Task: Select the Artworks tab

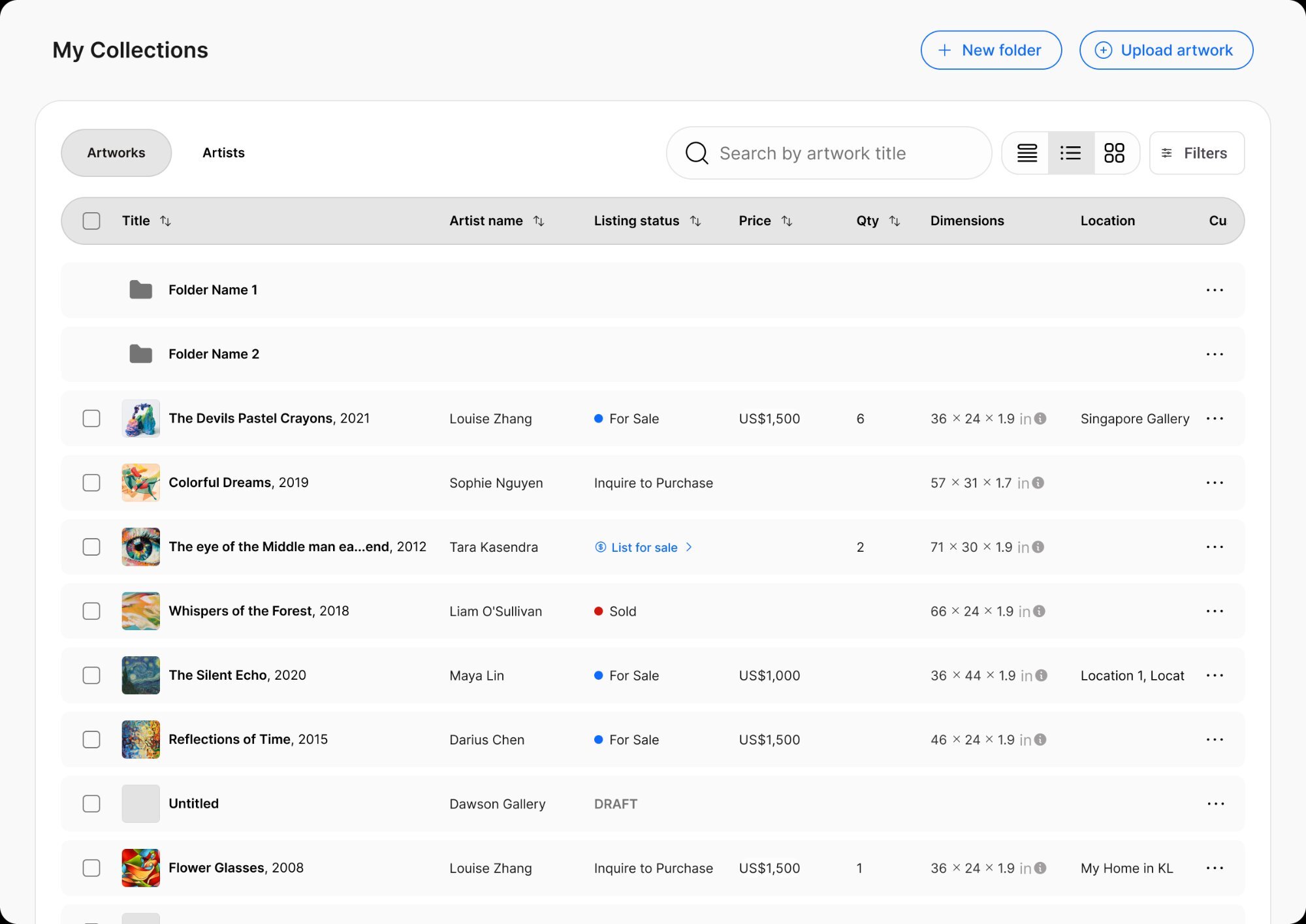Action: (x=116, y=152)
